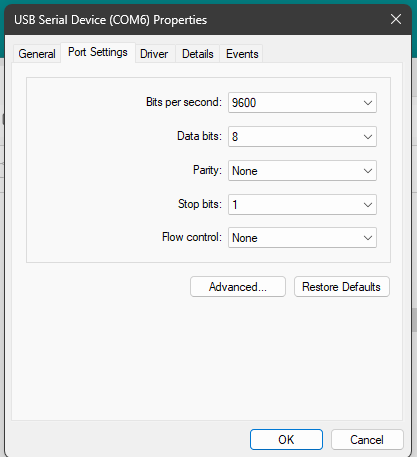
Task: Close the COM6 Properties window
Action: tap(396, 19)
